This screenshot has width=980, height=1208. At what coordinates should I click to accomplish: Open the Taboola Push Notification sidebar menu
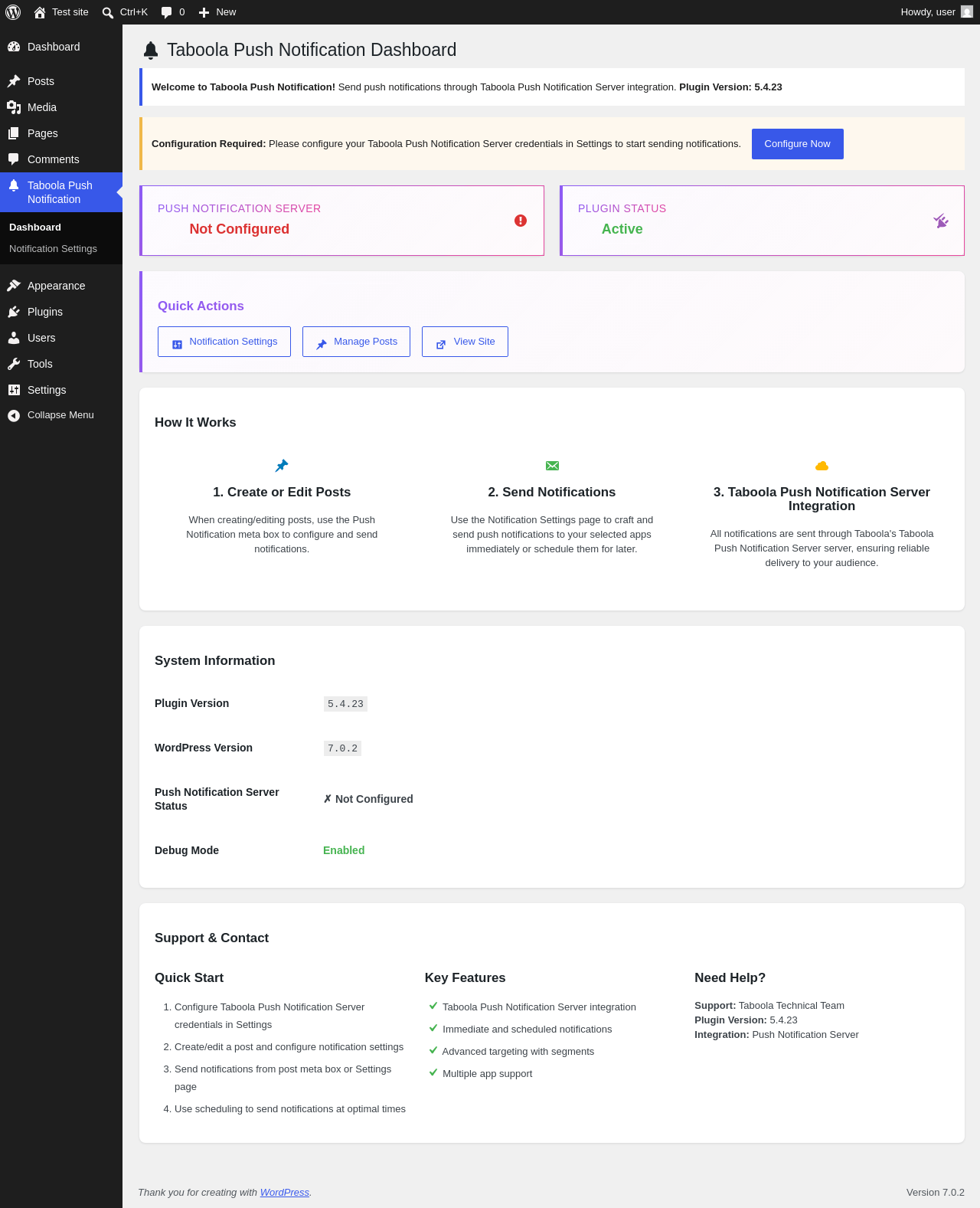[61, 192]
